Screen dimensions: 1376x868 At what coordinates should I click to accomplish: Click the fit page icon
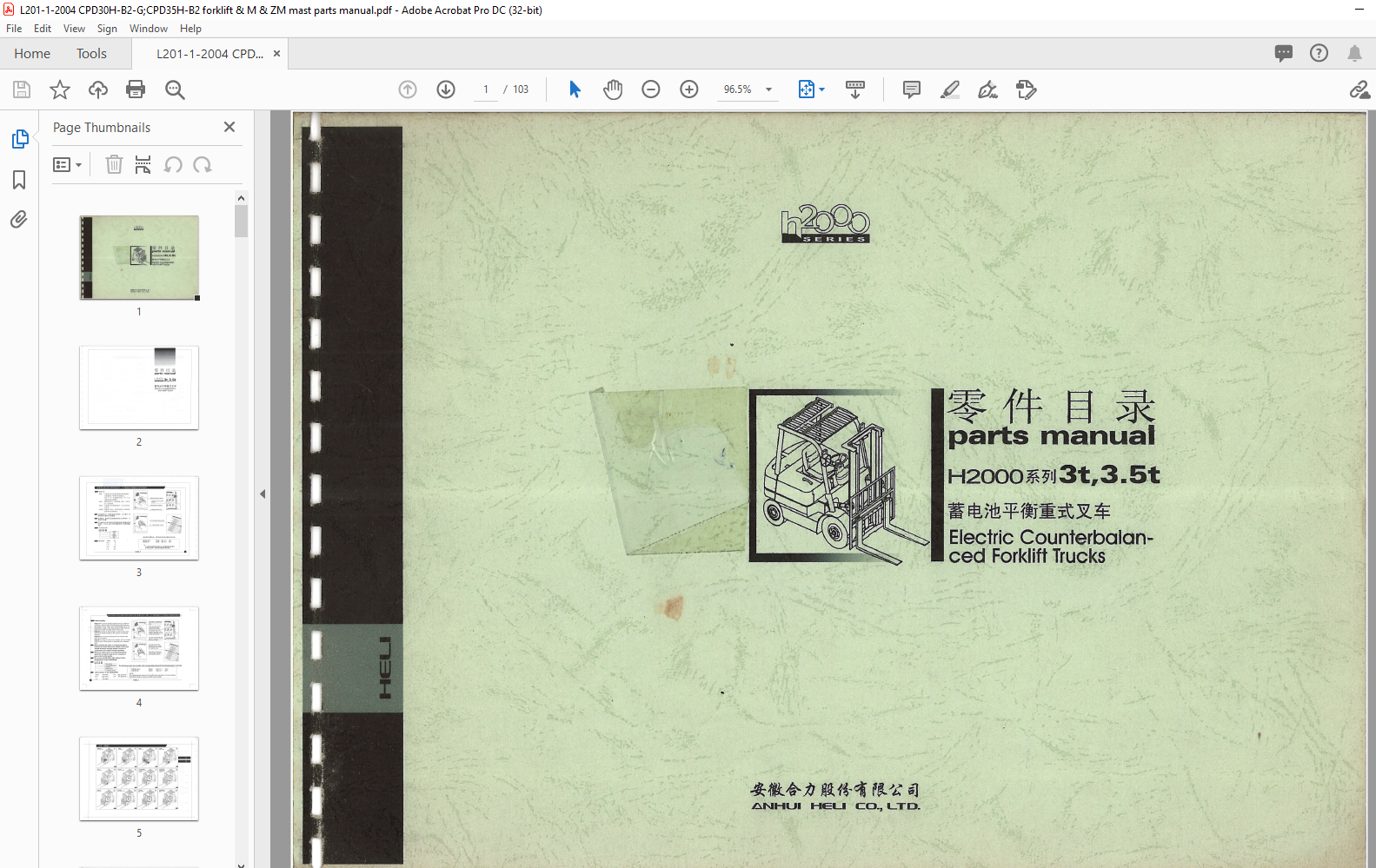point(806,89)
